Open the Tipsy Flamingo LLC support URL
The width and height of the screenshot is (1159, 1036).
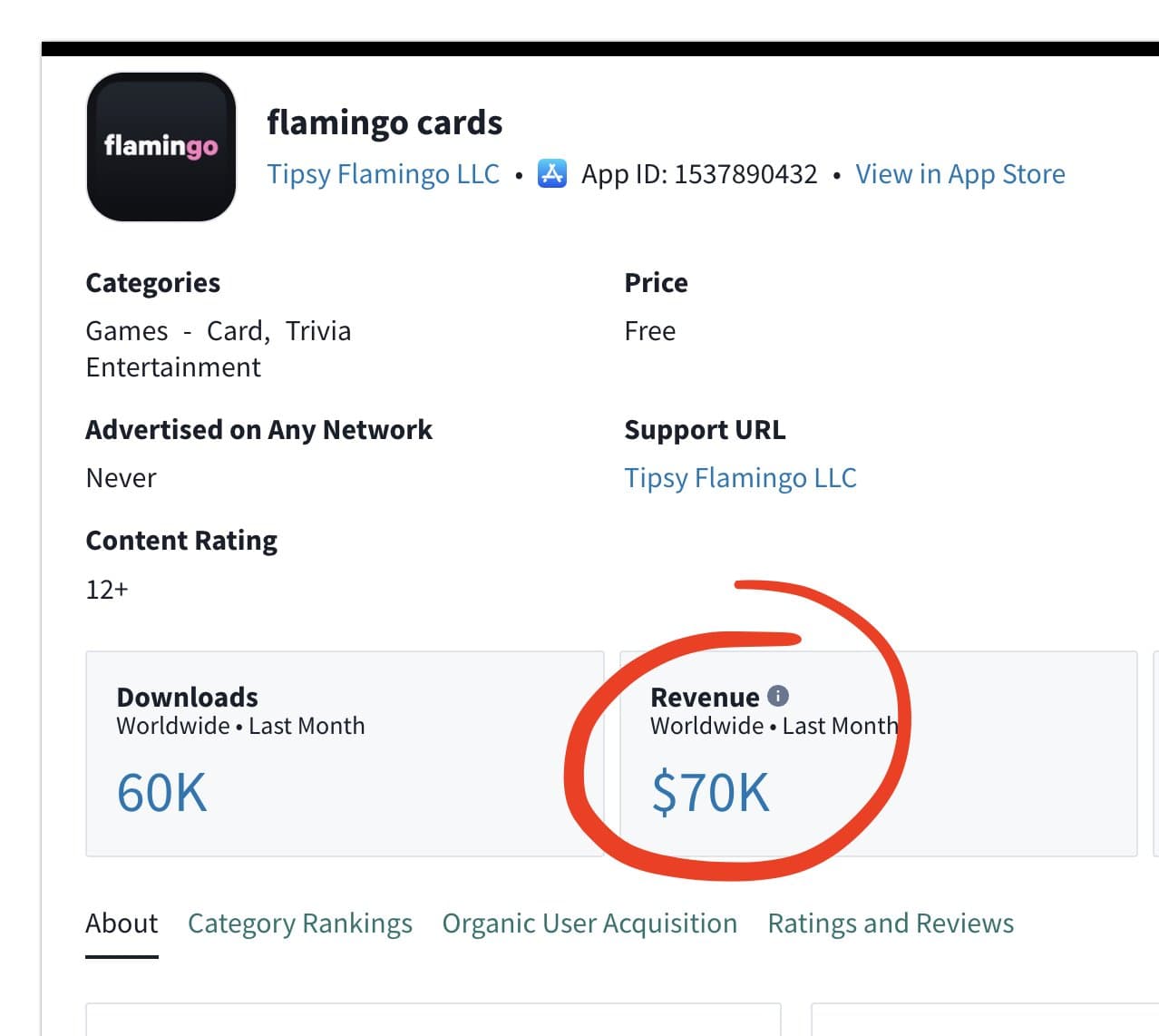(x=740, y=477)
